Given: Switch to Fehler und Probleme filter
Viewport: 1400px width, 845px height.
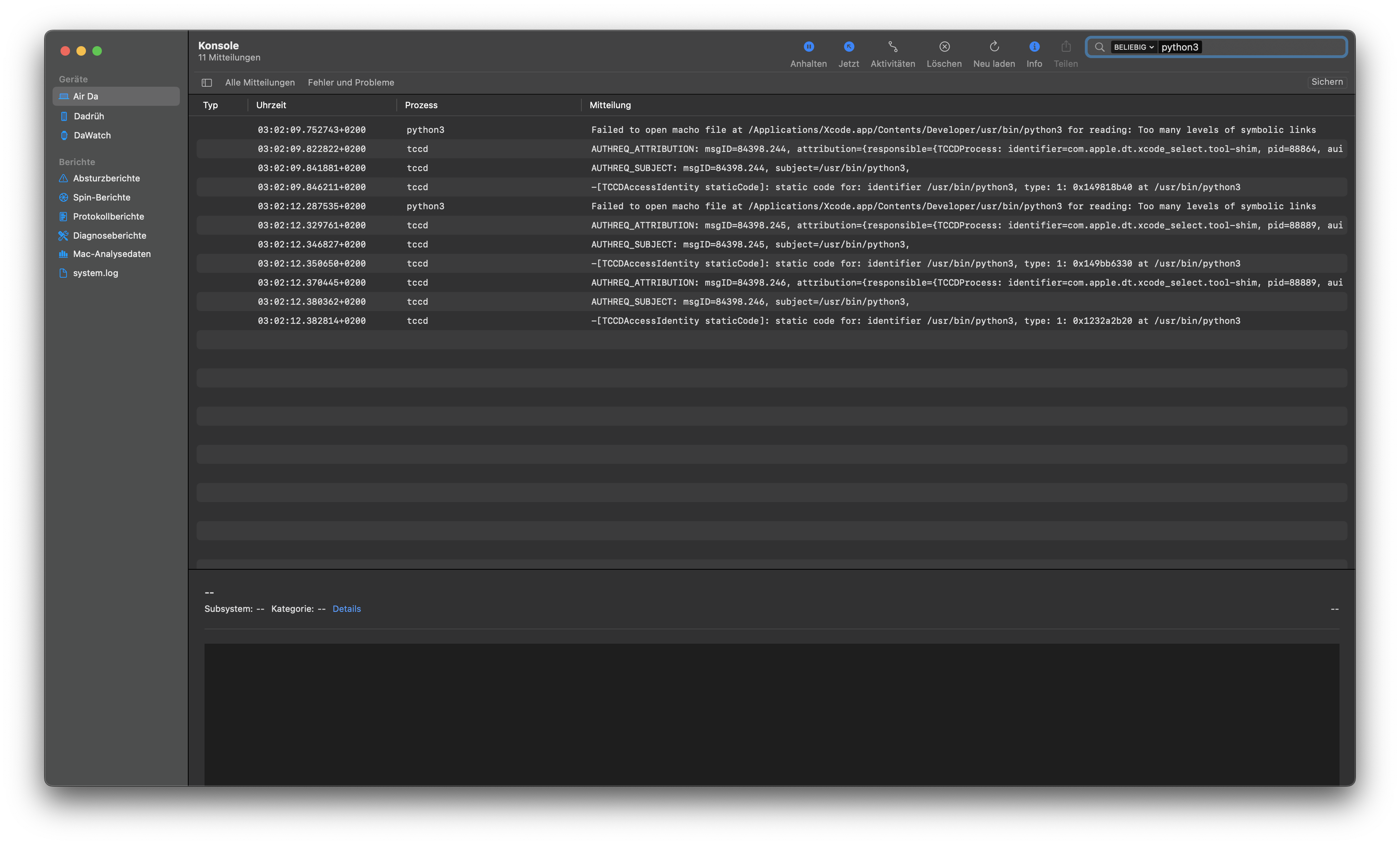Looking at the screenshot, I should (351, 82).
